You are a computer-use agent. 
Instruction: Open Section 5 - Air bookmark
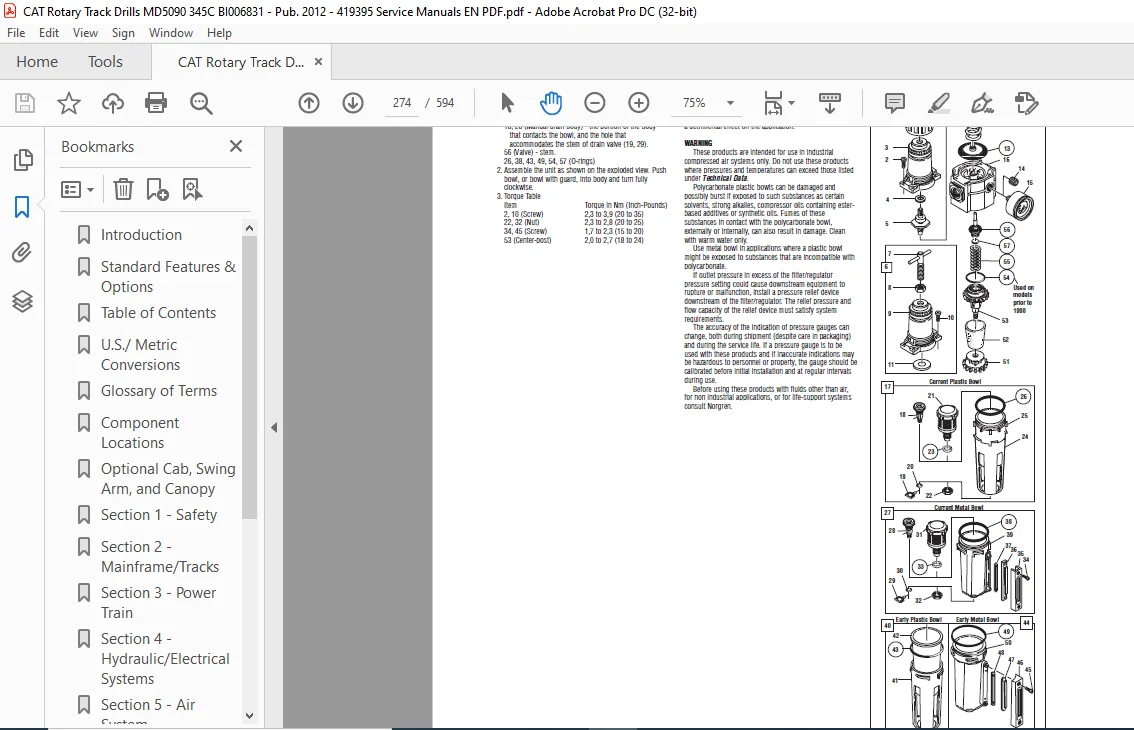(148, 705)
